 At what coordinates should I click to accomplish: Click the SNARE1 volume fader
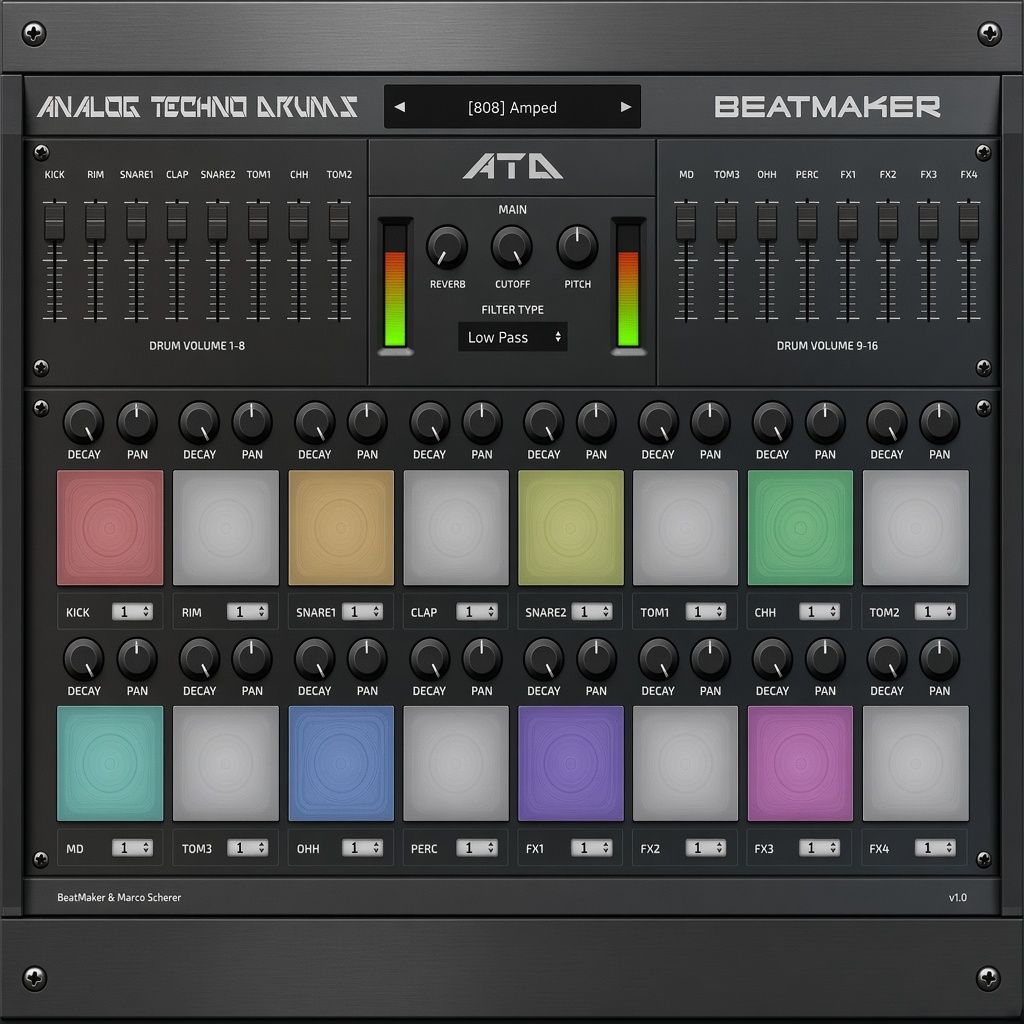point(136,222)
